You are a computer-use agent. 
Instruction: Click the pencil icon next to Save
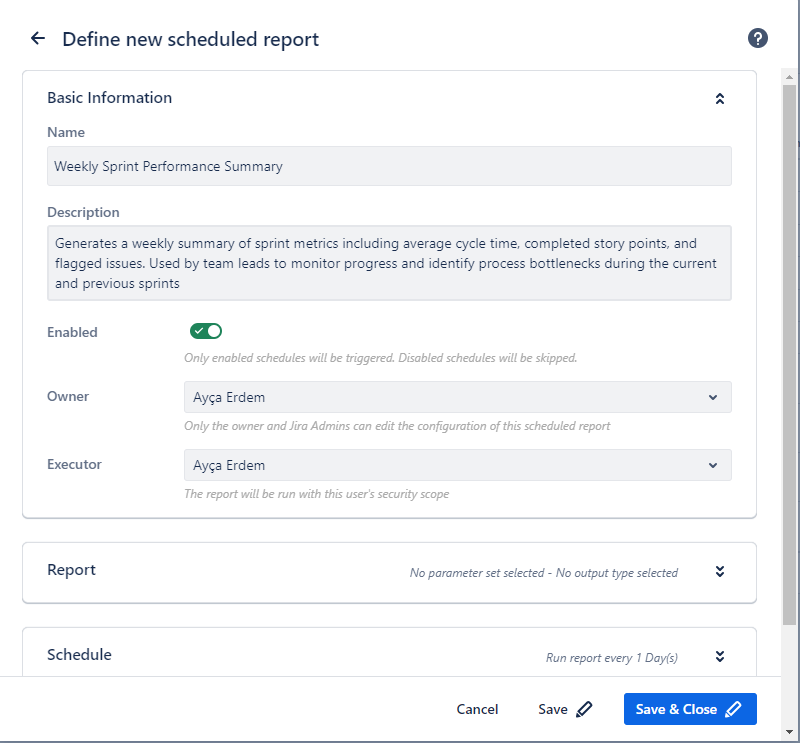(x=584, y=708)
